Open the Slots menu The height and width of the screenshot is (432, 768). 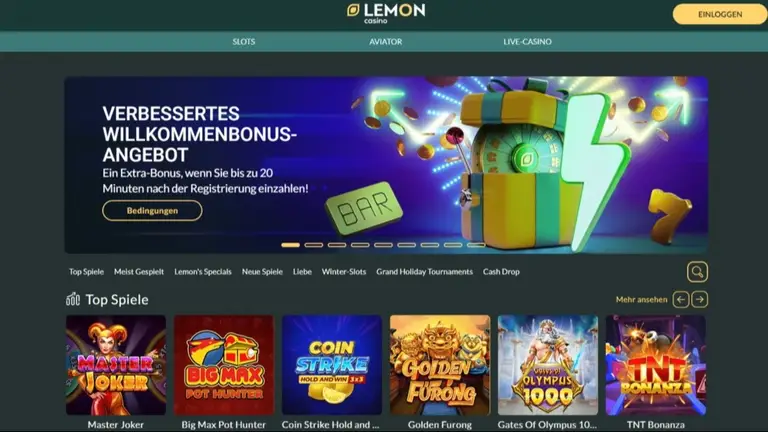pos(243,42)
